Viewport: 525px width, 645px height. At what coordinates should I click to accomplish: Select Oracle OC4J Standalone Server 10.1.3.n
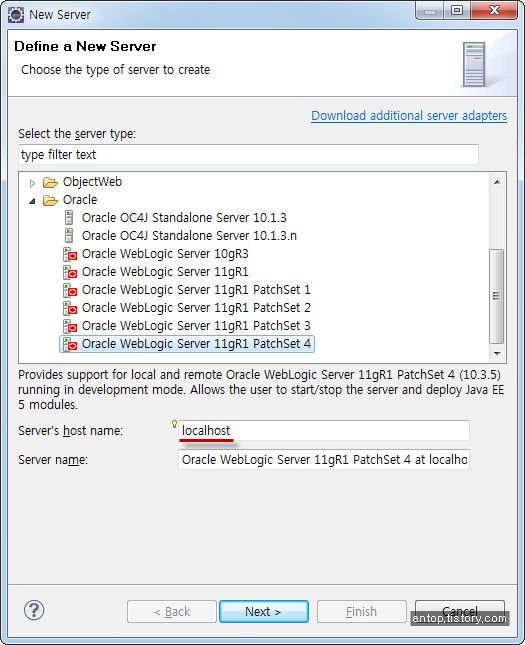[x=189, y=236]
